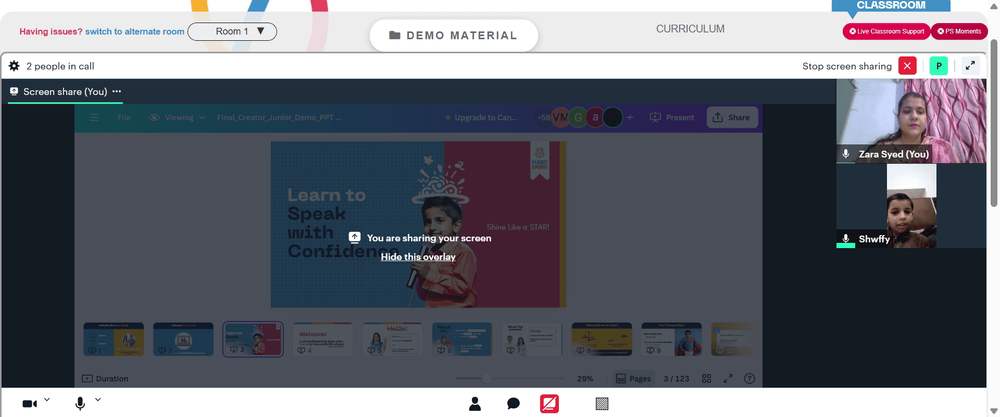
Task: Click the green P avatar icon
Action: coord(939,66)
